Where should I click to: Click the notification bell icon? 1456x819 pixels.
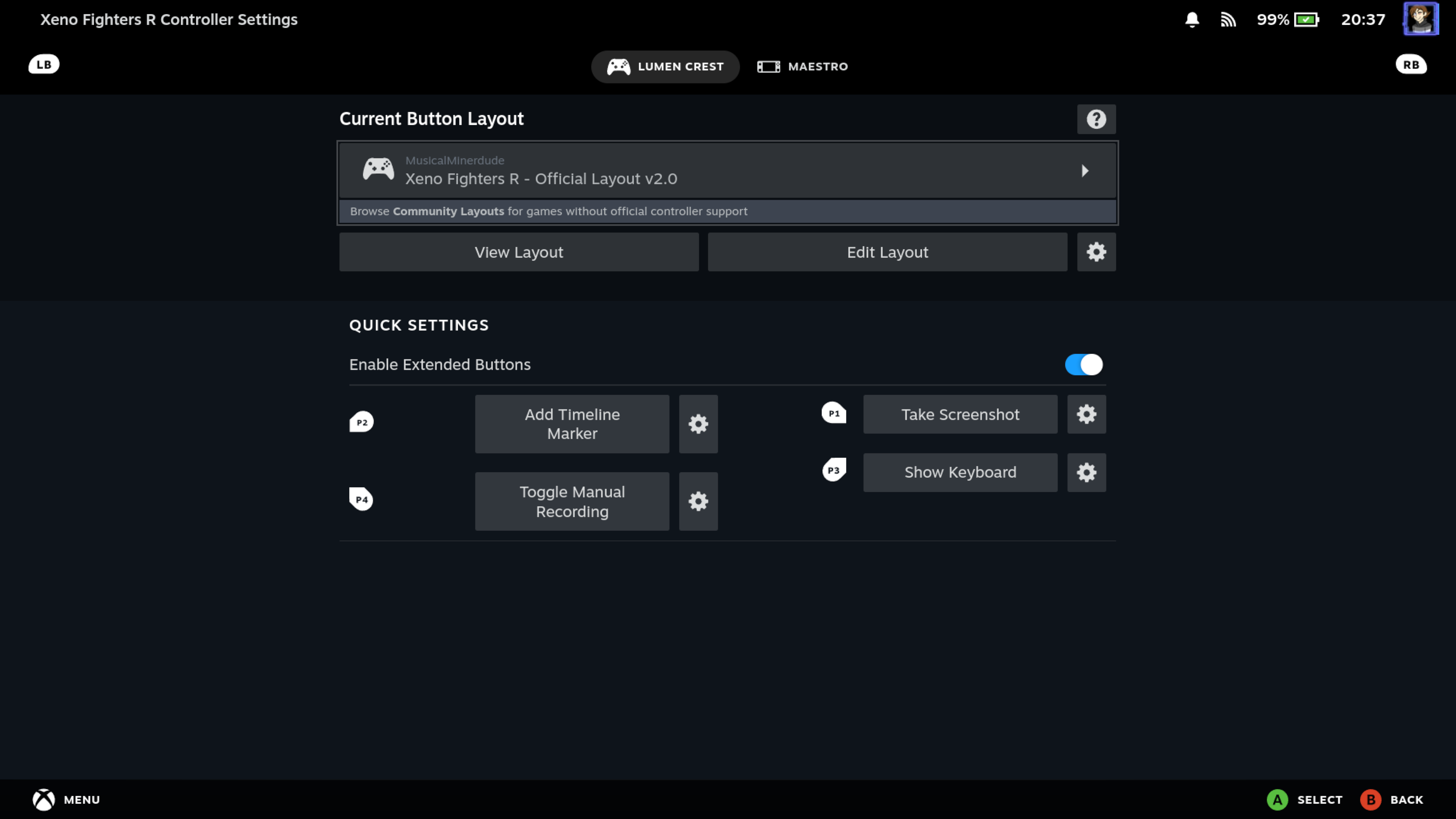[1192, 20]
